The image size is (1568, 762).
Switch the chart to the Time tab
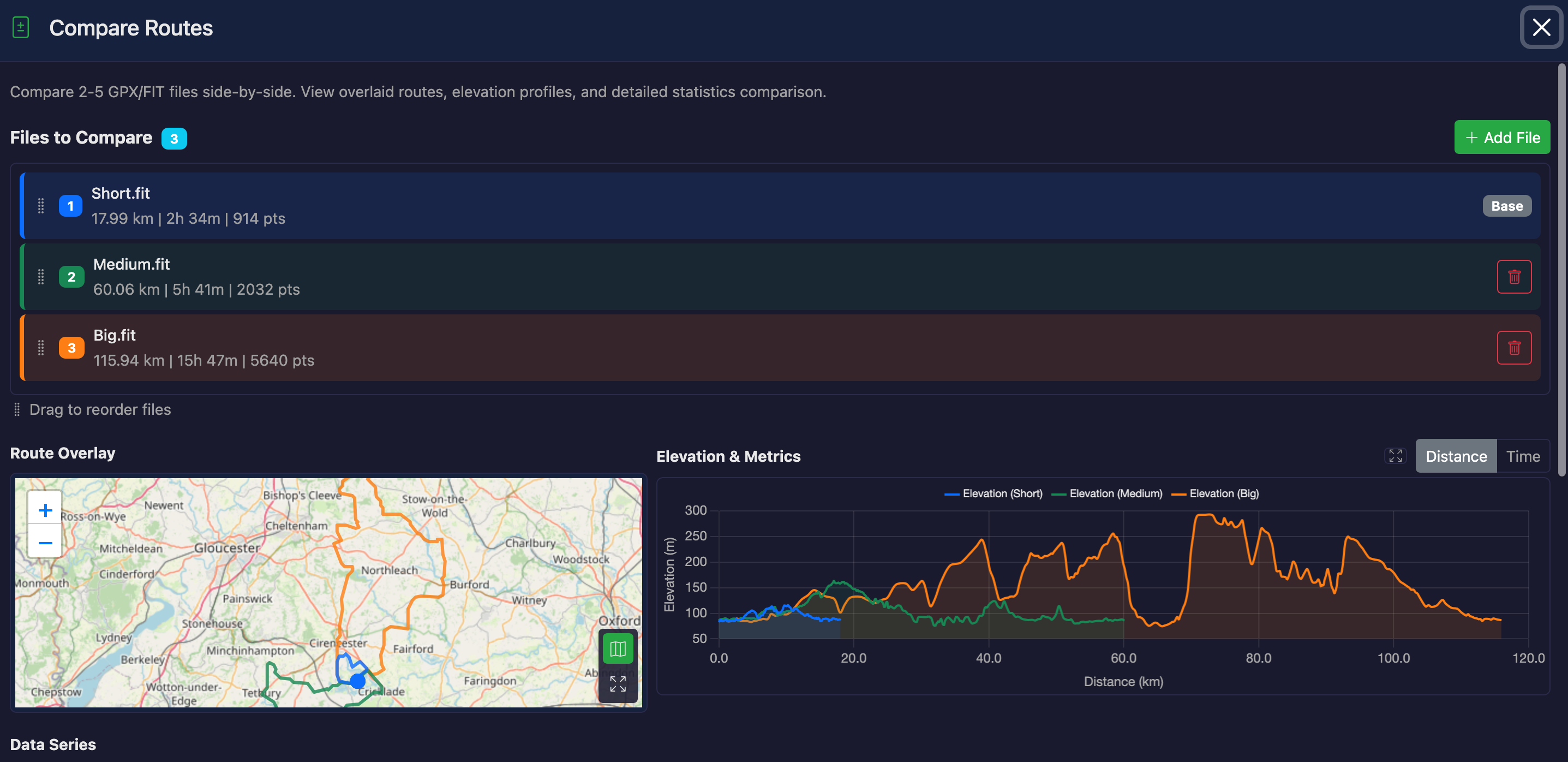click(1523, 456)
